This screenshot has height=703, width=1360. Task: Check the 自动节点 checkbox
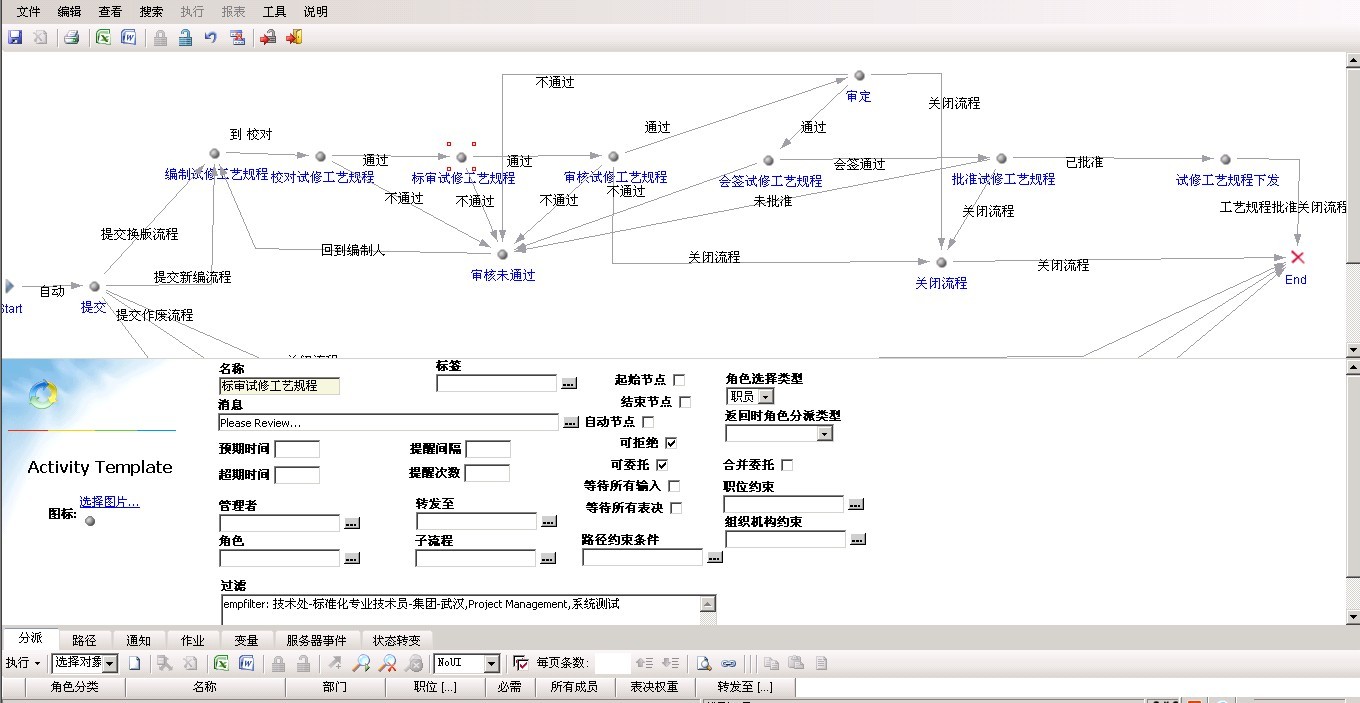tap(648, 422)
